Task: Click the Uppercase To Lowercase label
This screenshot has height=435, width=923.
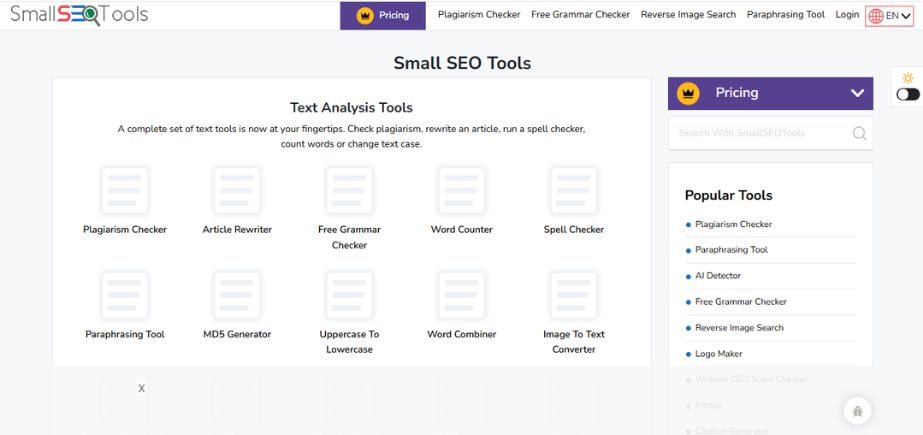Action: (x=349, y=342)
